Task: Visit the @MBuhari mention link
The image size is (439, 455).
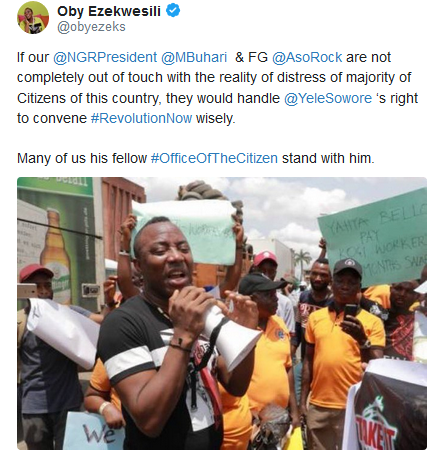Action: click(194, 57)
